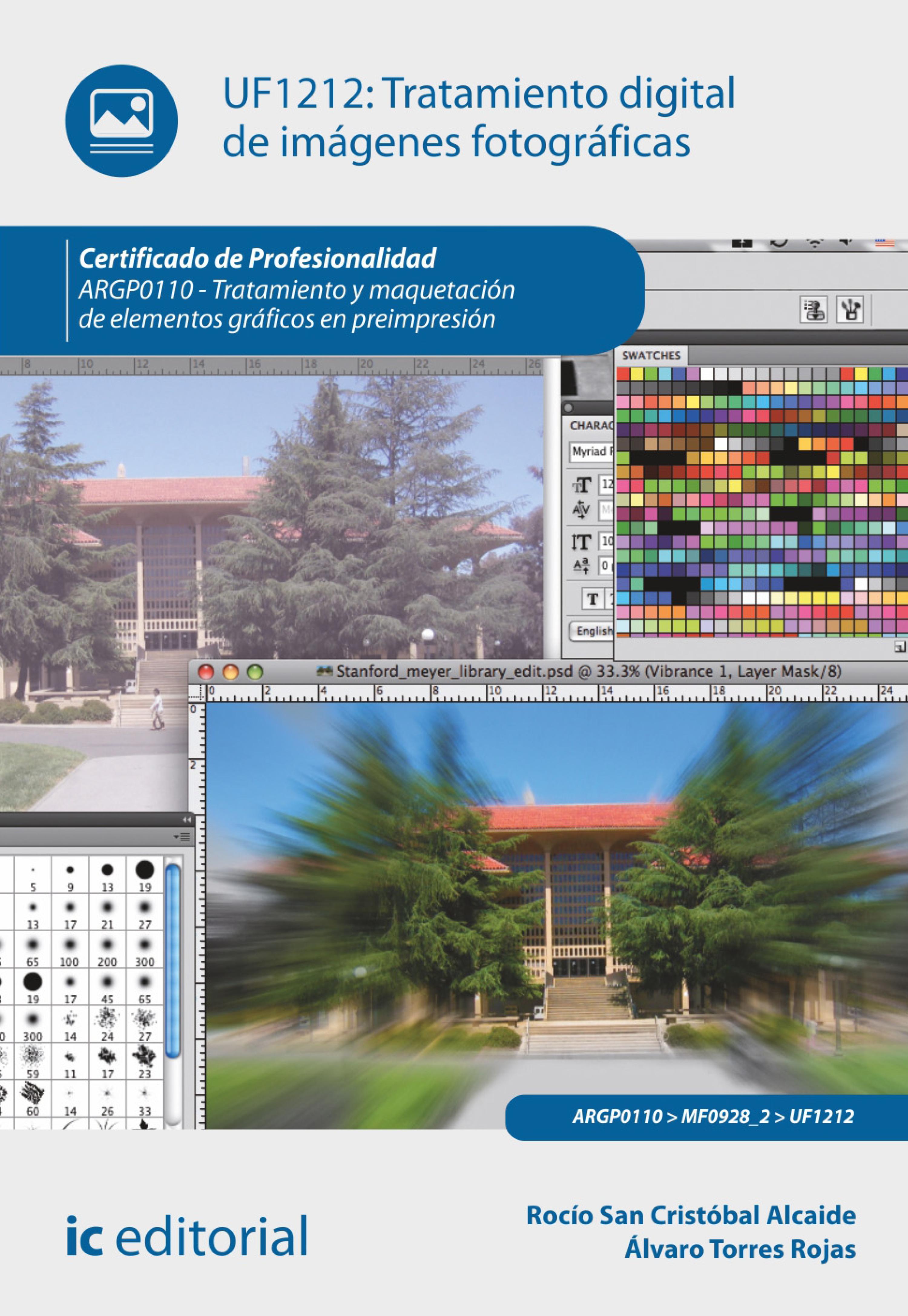Click the brush panel toggle icon in the options bar
Image resolution: width=908 pixels, height=1316 pixels.
814,310
